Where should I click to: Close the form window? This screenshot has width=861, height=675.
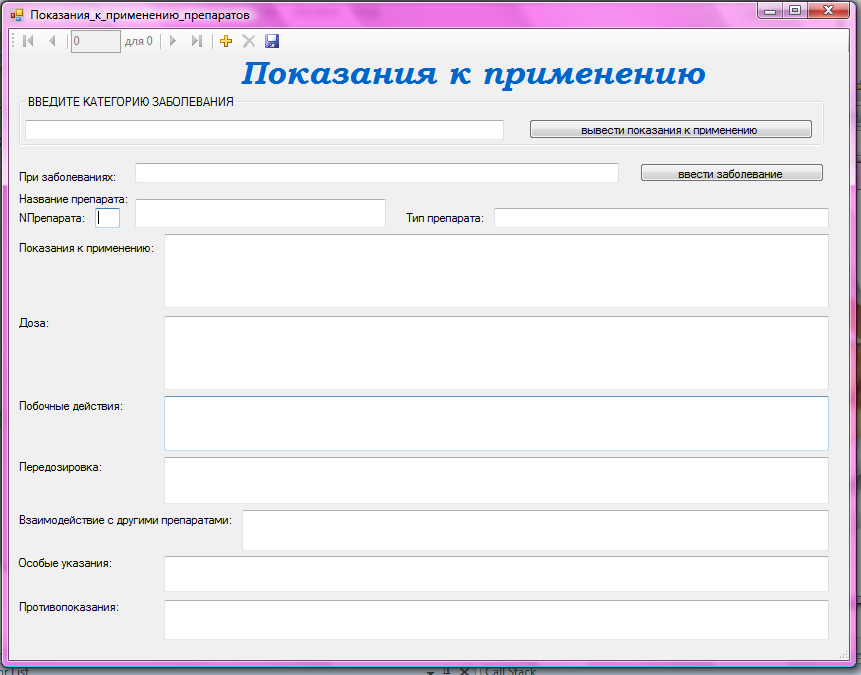829,11
